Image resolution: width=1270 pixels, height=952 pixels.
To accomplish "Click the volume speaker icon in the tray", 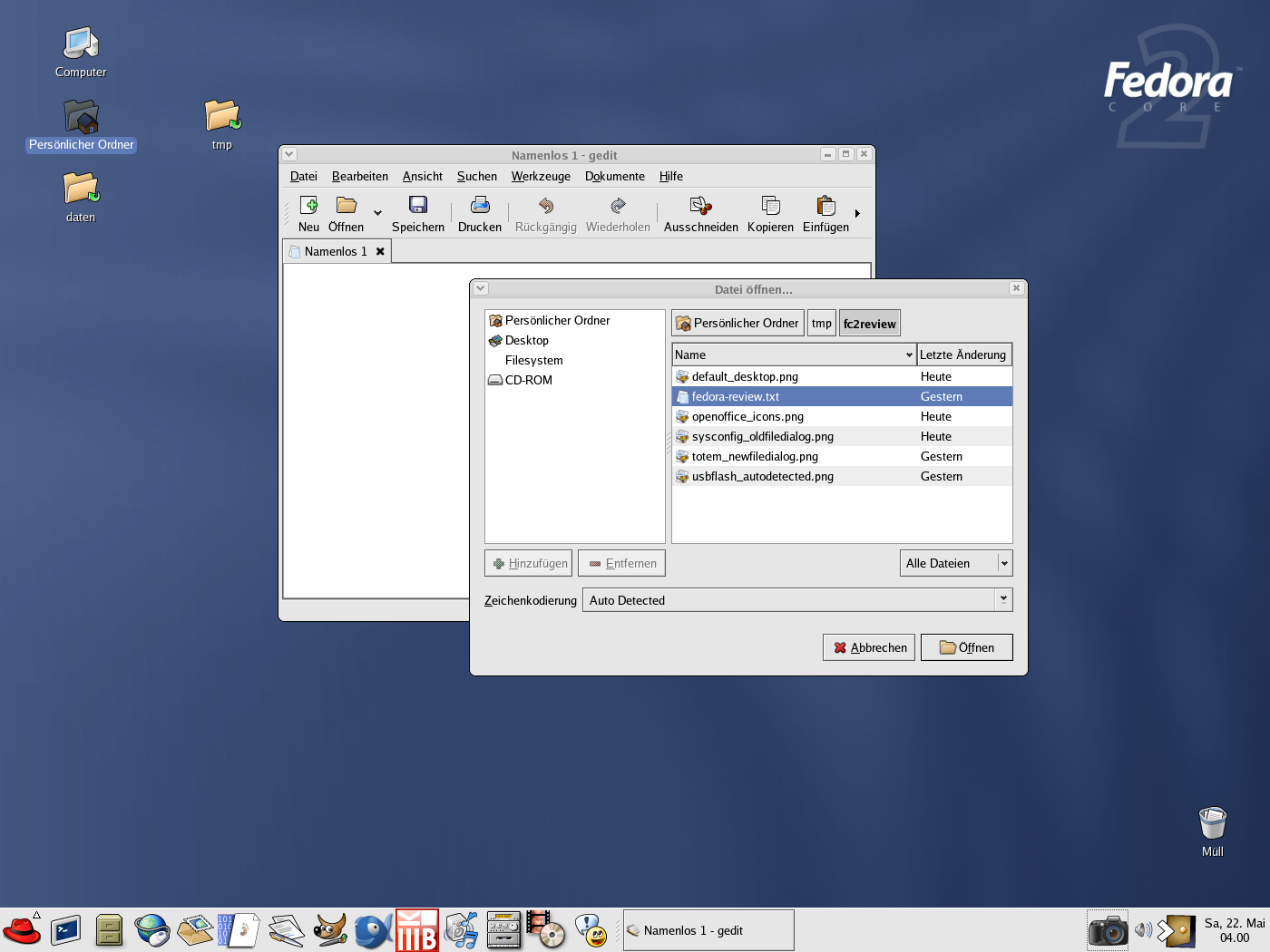I will point(1142,929).
